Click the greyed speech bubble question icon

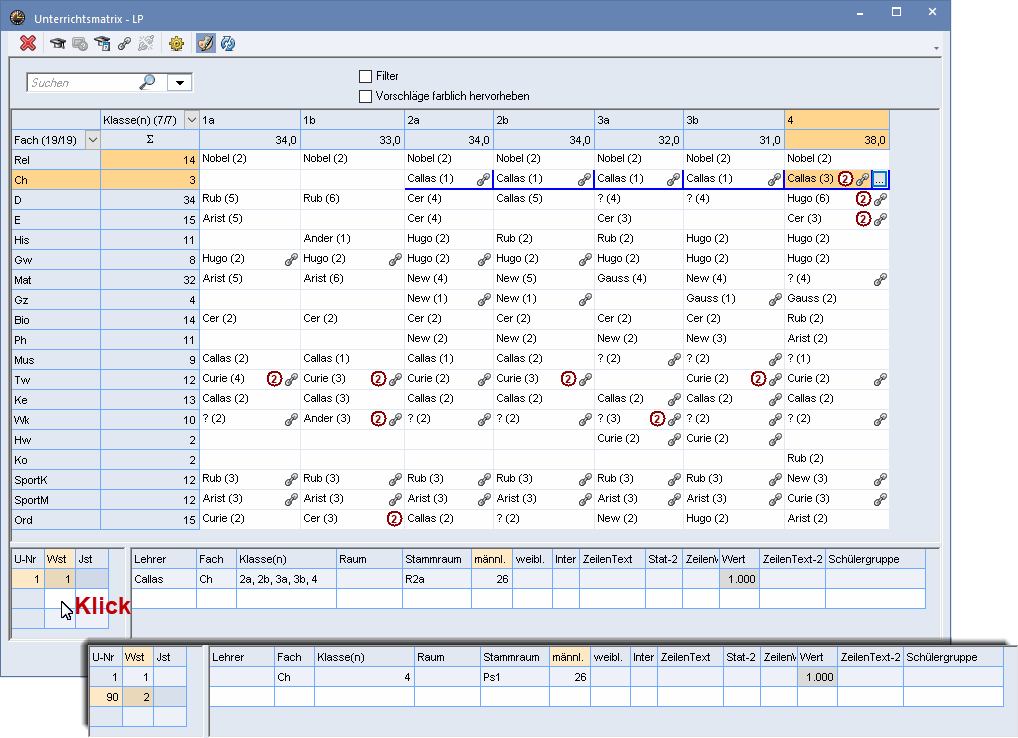80,43
